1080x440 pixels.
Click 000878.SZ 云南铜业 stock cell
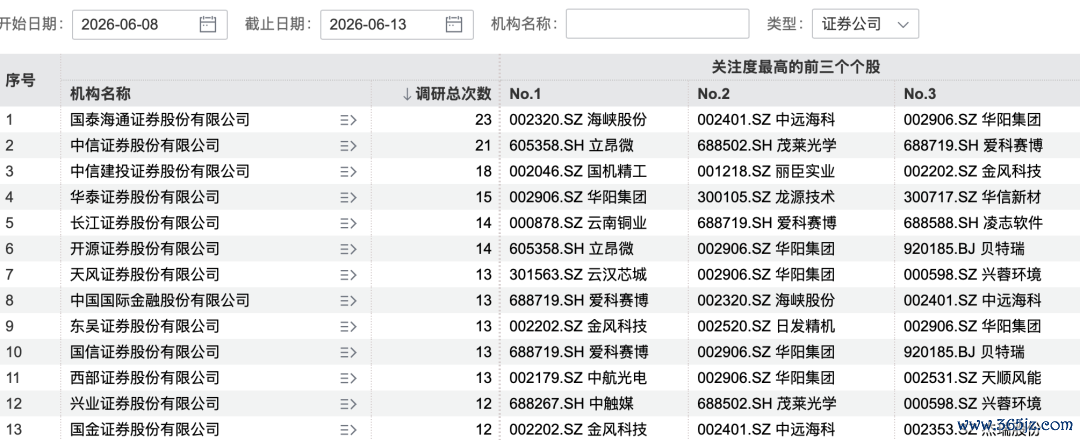(578, 223)
